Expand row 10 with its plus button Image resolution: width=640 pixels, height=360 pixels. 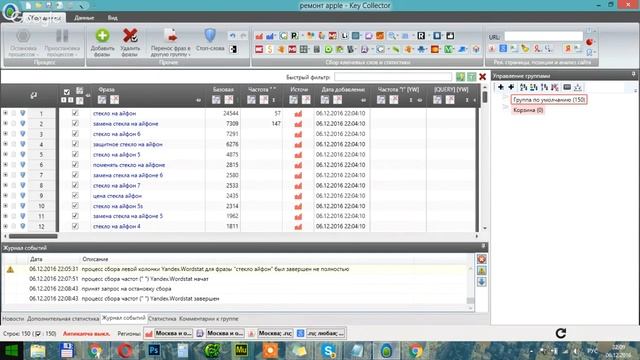[x=6, y=206]
